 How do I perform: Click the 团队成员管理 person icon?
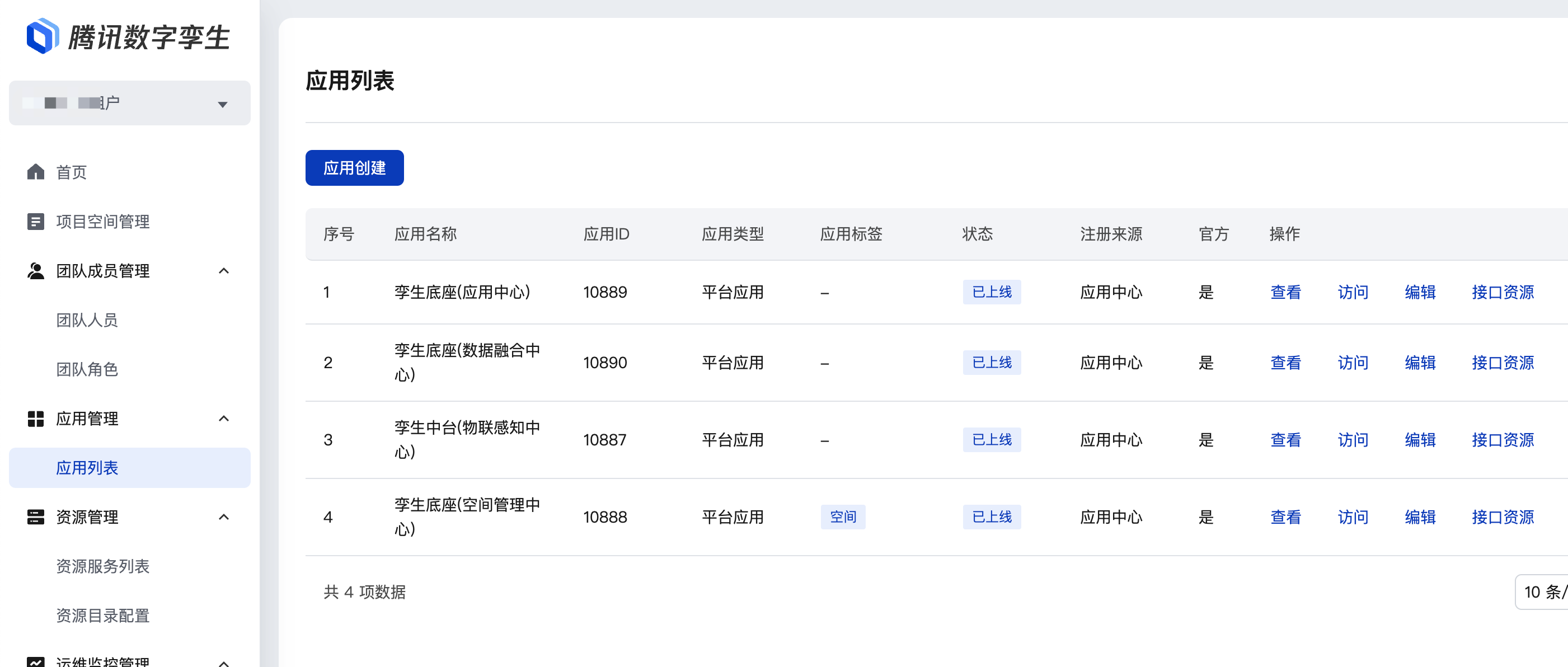point(36,271)
